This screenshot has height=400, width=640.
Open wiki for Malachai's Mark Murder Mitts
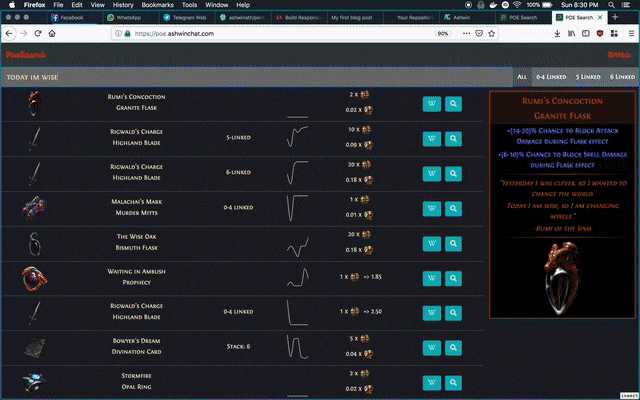point(432,209)
